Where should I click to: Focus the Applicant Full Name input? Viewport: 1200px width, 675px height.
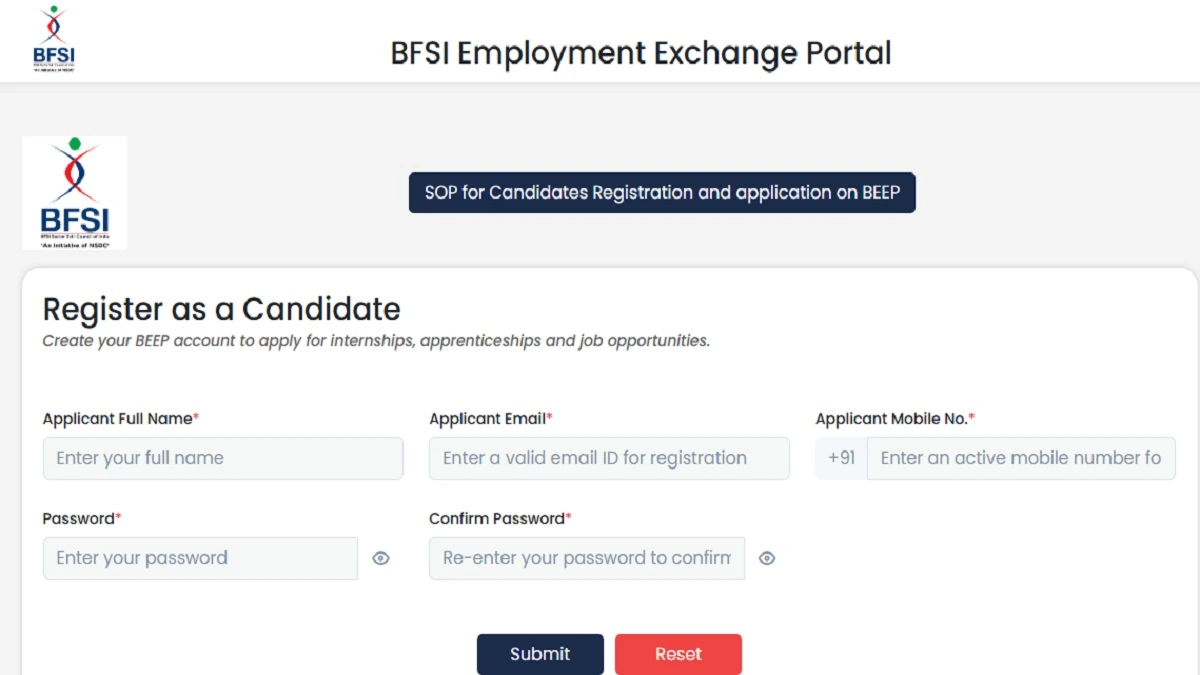click(222, 458)
